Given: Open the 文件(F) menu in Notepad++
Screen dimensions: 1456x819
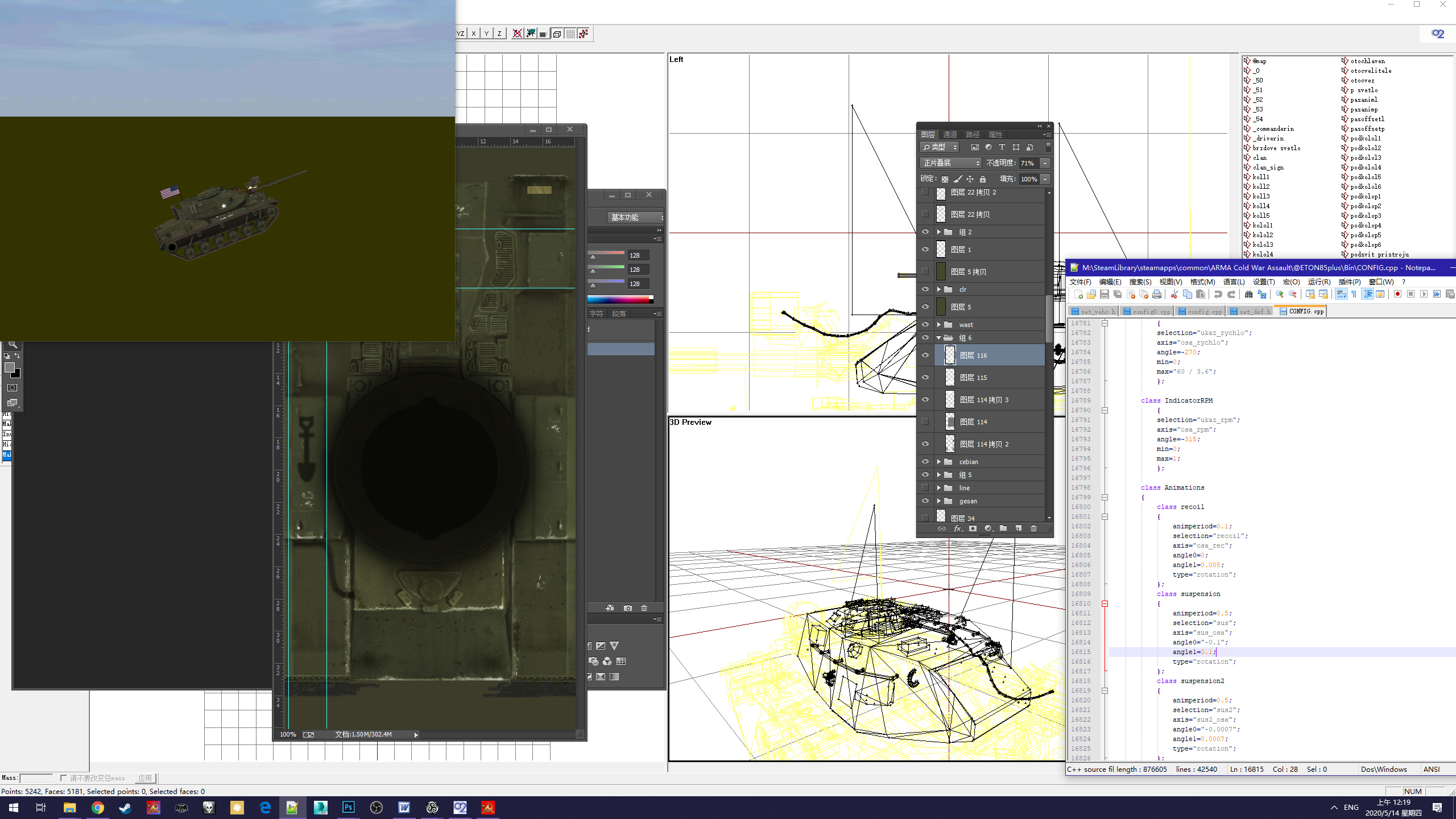Looking at the screenshot, I should (1080, 282).
